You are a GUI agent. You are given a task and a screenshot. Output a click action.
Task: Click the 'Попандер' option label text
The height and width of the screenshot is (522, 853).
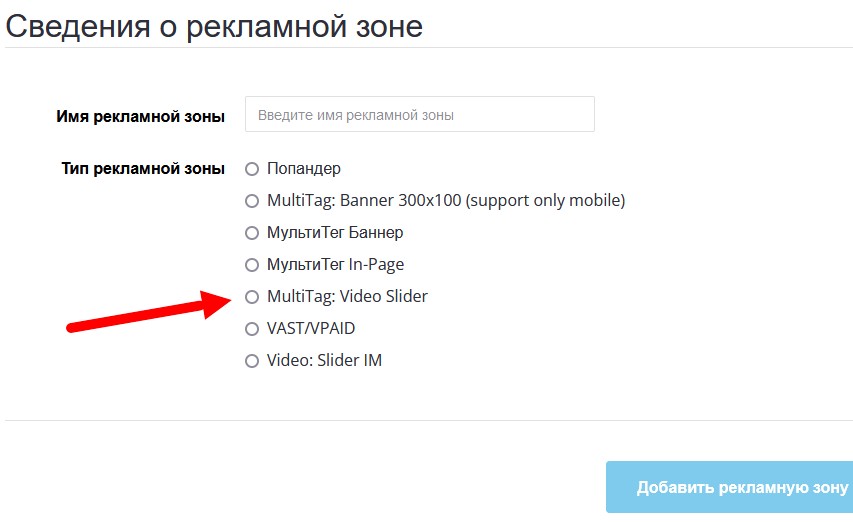[304, 169]
